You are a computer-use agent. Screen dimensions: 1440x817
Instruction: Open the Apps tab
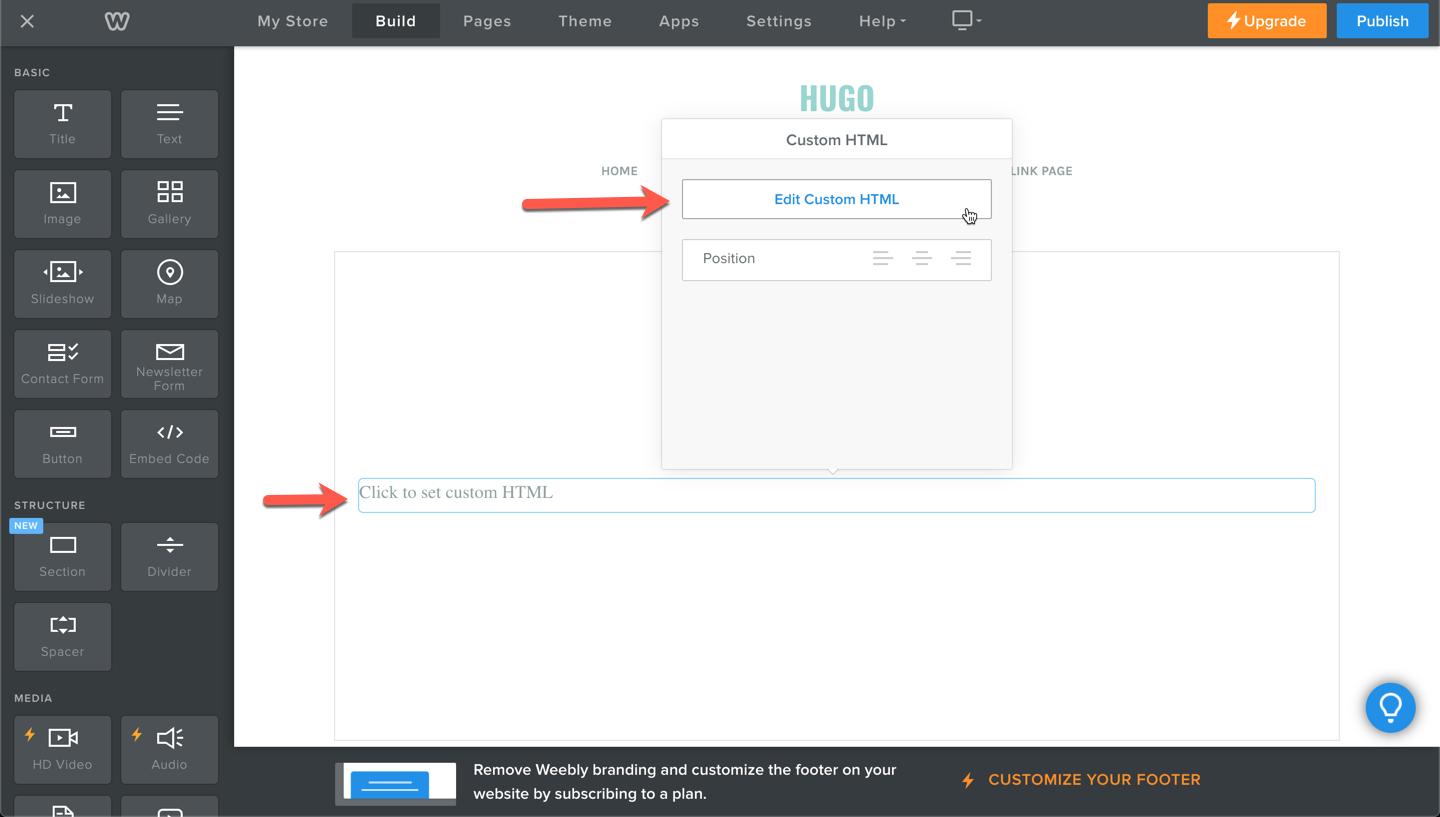(x=679, y=21)
